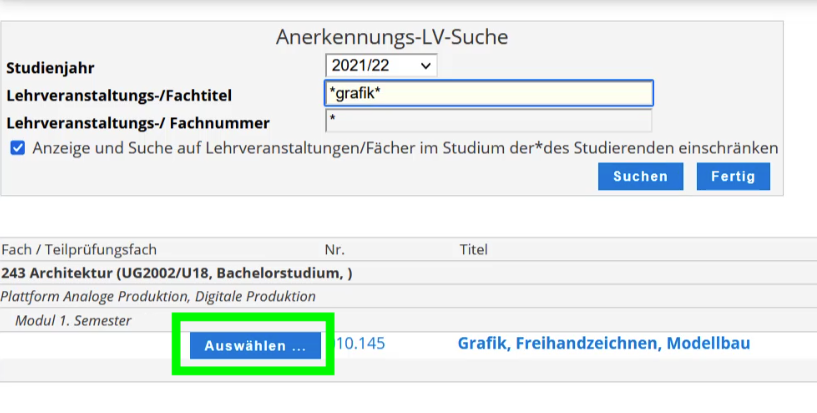Click the Fach / Teilprüfungsfach column header

point(79,250)
